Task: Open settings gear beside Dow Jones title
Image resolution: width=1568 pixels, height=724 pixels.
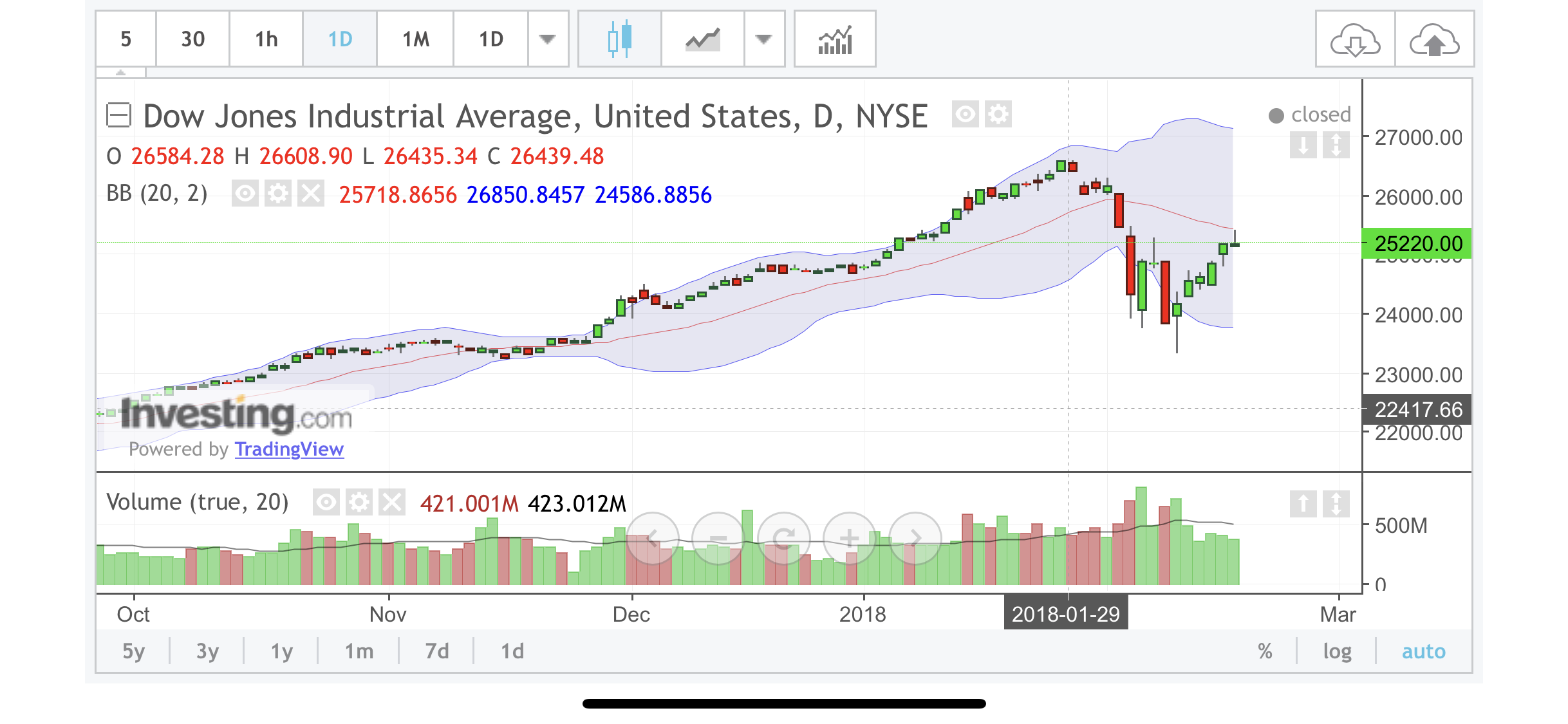Action: coord(998,115)
